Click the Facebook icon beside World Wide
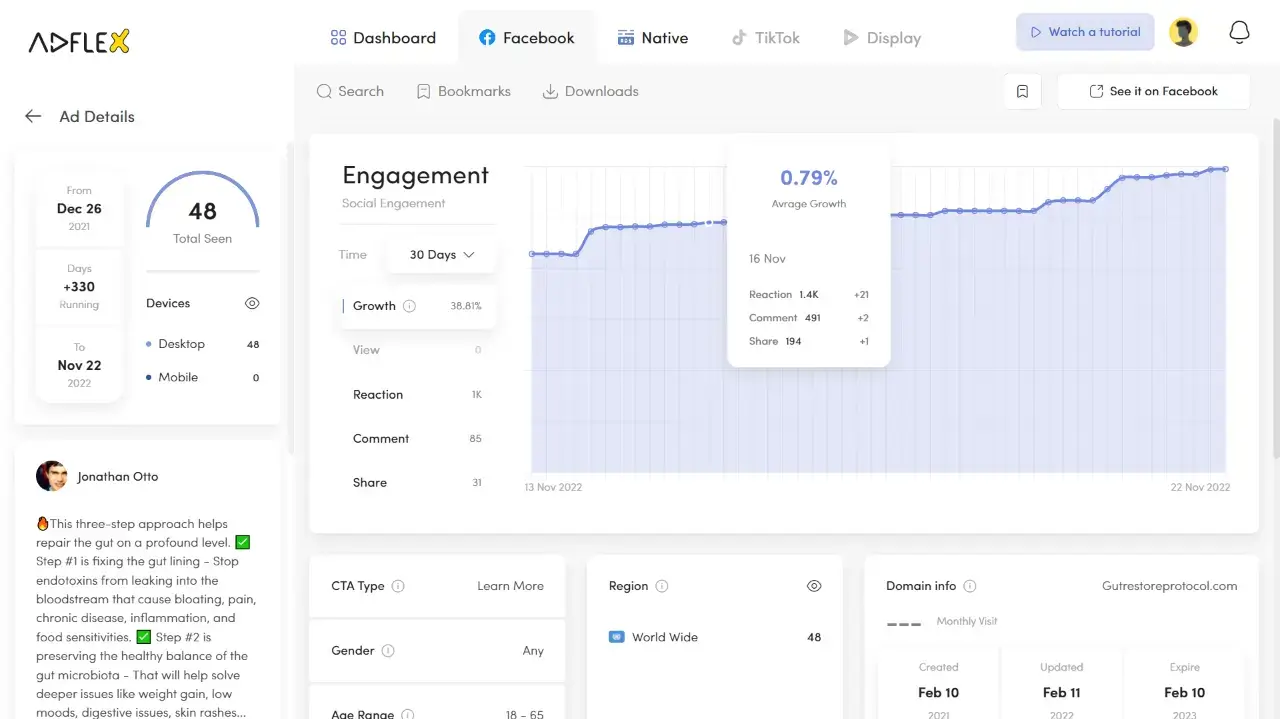 tap(619, 637)
